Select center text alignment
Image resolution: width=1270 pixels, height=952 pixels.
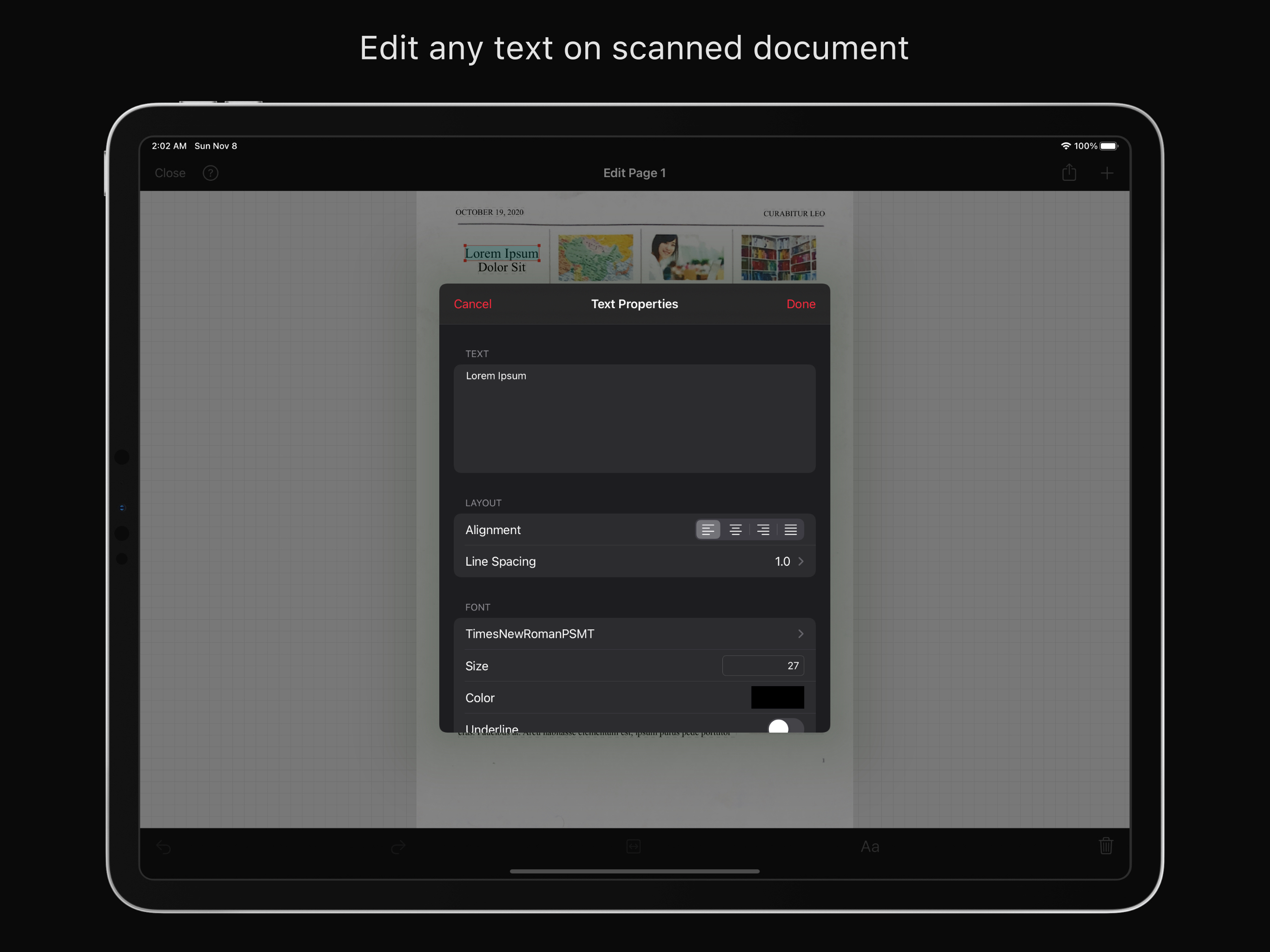(x=735, y=529)
